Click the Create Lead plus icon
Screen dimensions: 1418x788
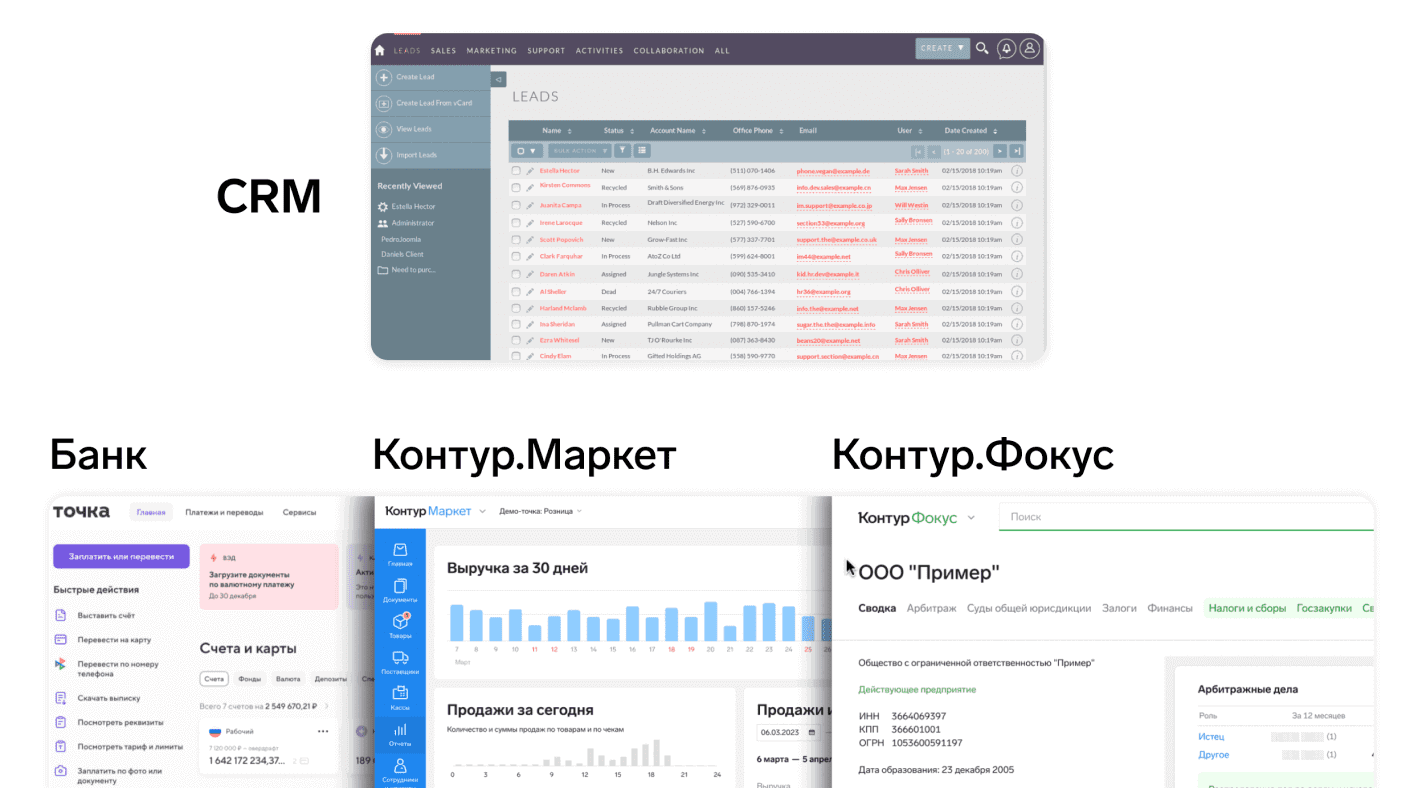[383, 77]
